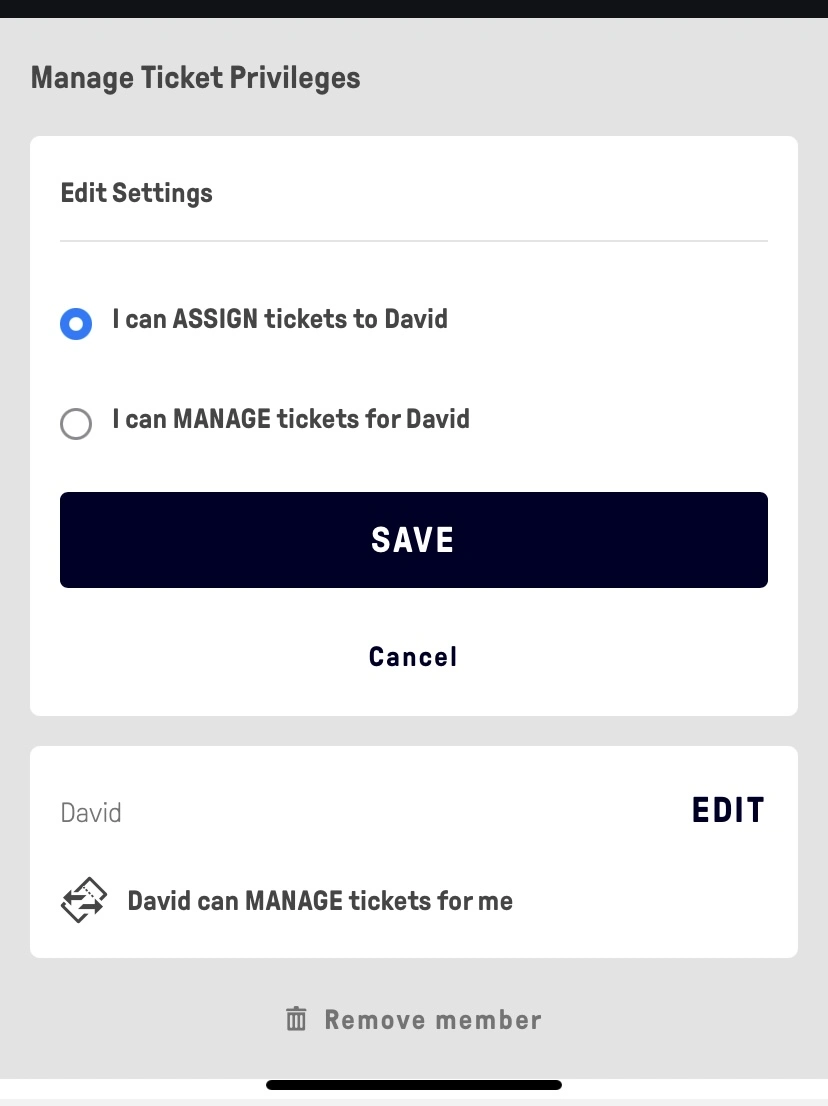This screenshot has height=1106, width=828.
Task: Tap the dark status bar at top
Action: 414,8
